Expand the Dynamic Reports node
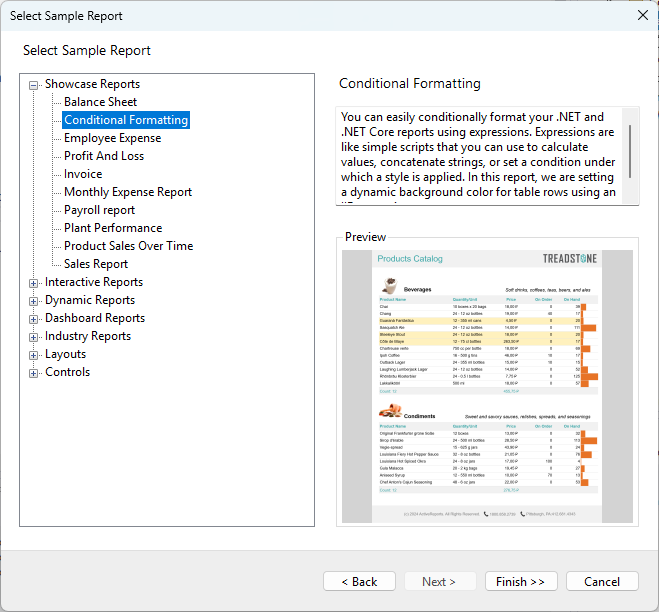This screenshot has width=659, height=612. [x=34, y=301]
